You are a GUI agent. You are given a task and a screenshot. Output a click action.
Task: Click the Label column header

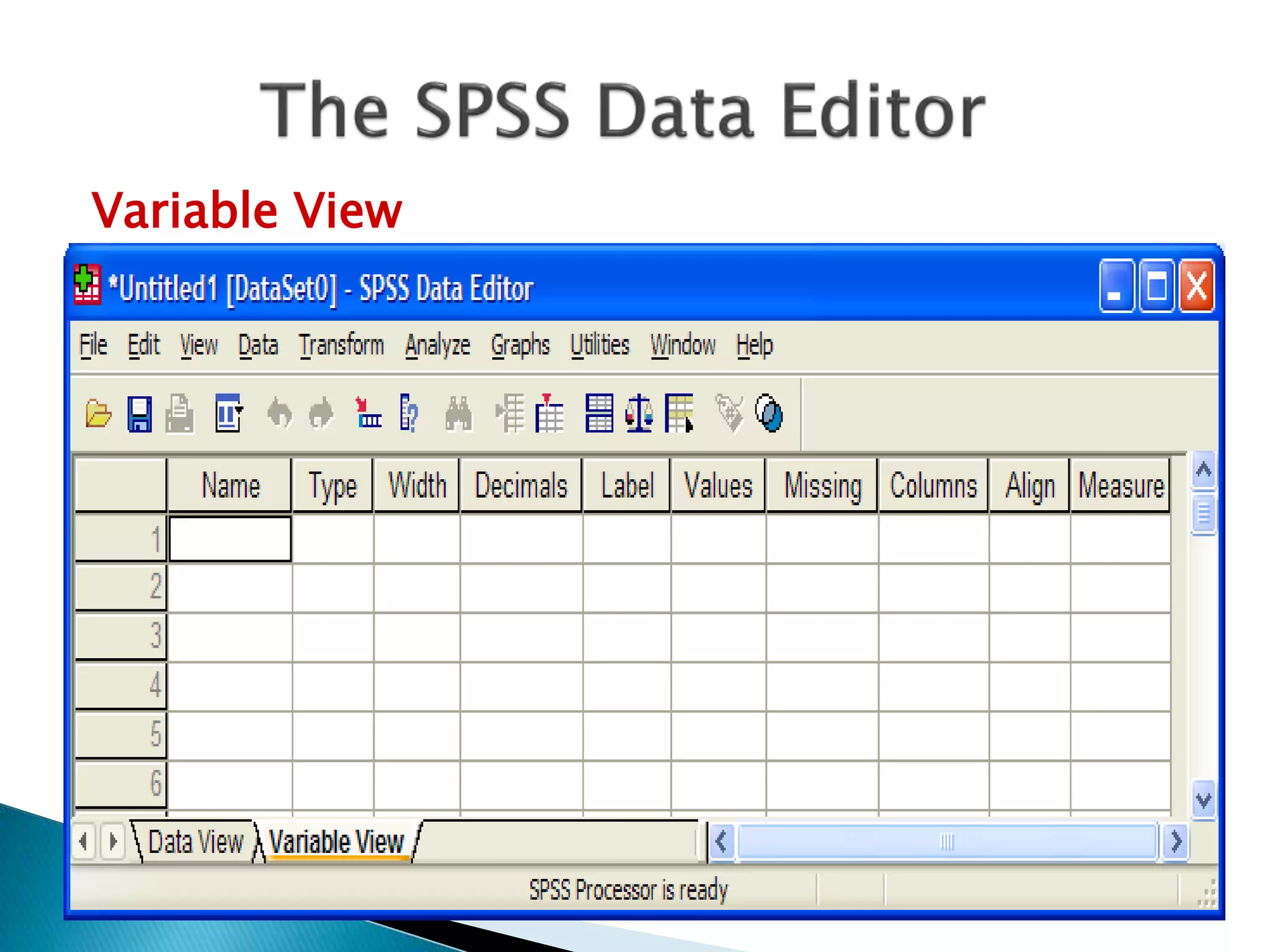point(627,485)
